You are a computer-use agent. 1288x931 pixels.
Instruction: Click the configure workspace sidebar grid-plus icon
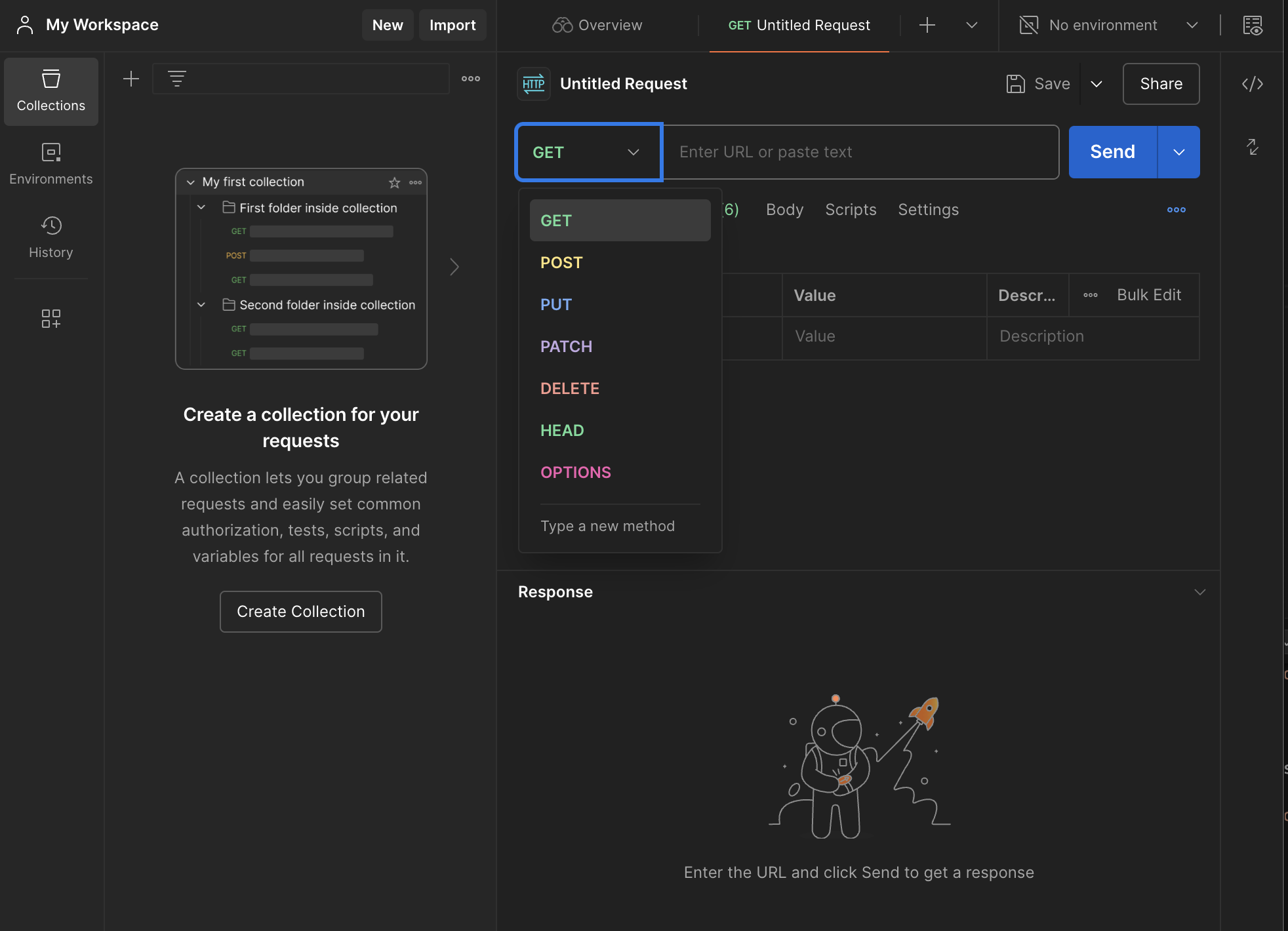51,319
